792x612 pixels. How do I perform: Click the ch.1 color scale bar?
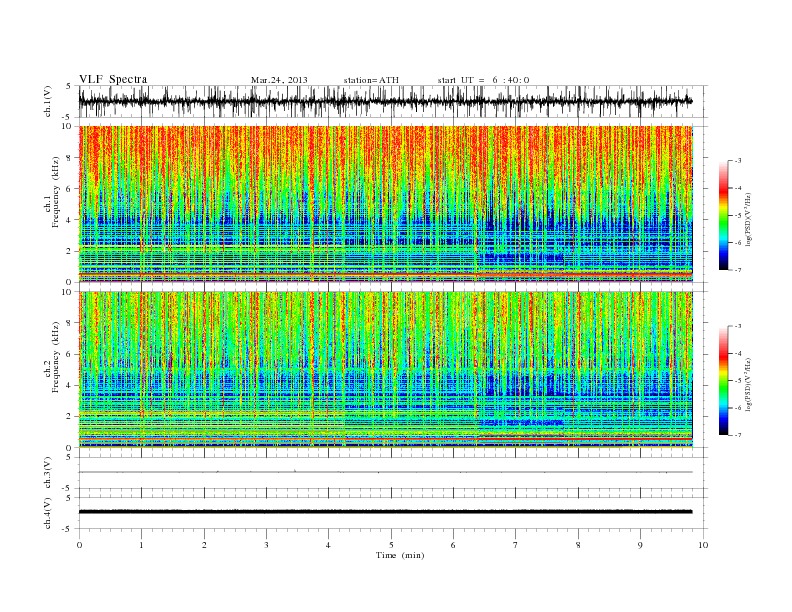point(723,215)
